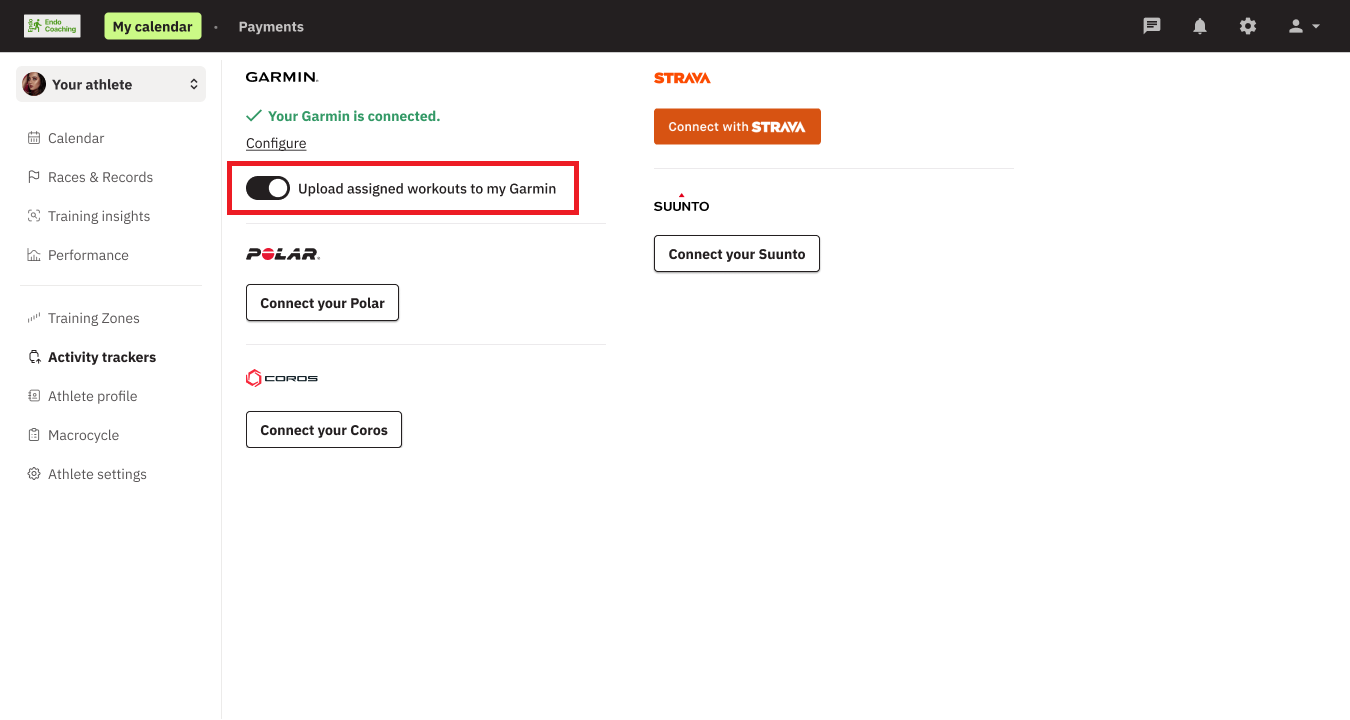Click the Strava logo heading
The image size is (1350, 720).
tap(682, 78)
